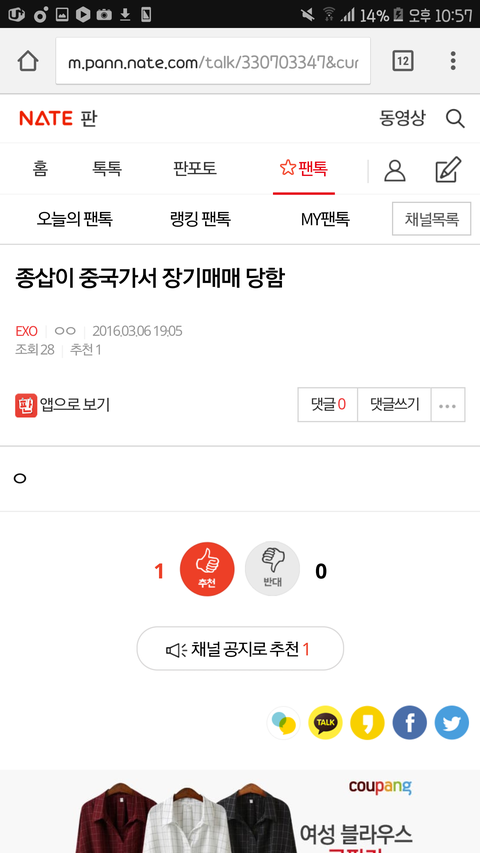
Task: Click the gray 반대 thumbs-down button
Action: (x=272, y=569)
